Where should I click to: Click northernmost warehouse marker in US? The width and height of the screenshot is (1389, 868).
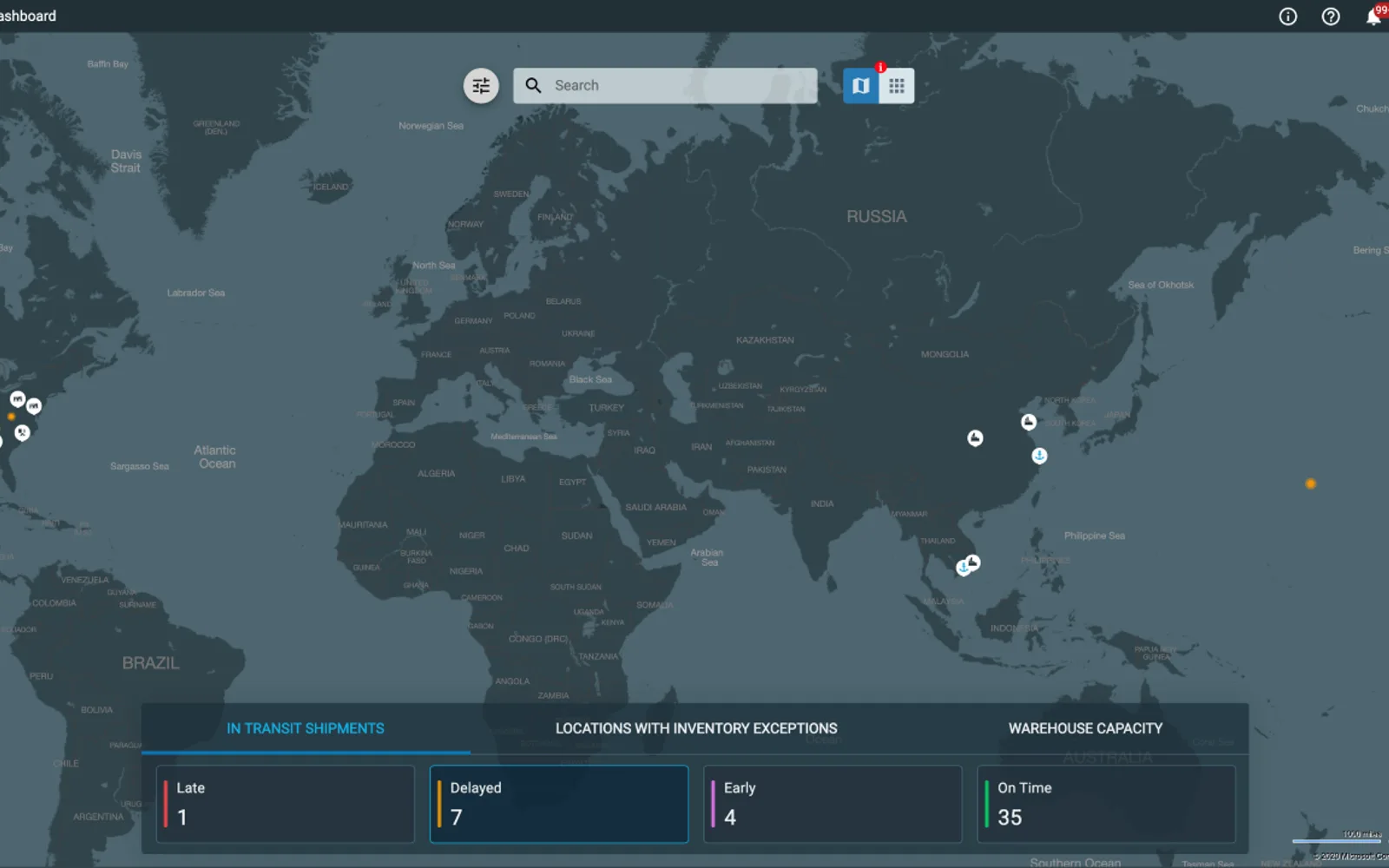tap(17, 399)
